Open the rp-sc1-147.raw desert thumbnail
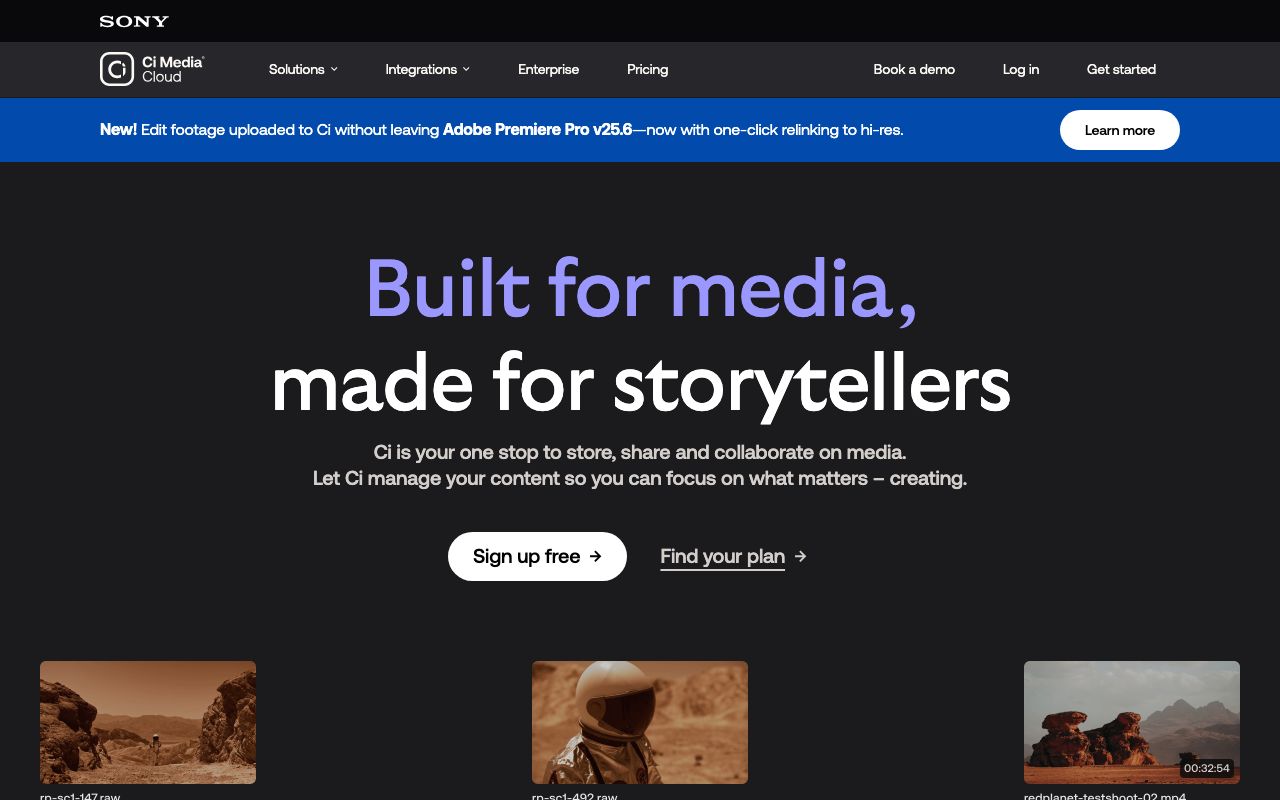This screenshot has height=800, width=1280. (148, 722)
